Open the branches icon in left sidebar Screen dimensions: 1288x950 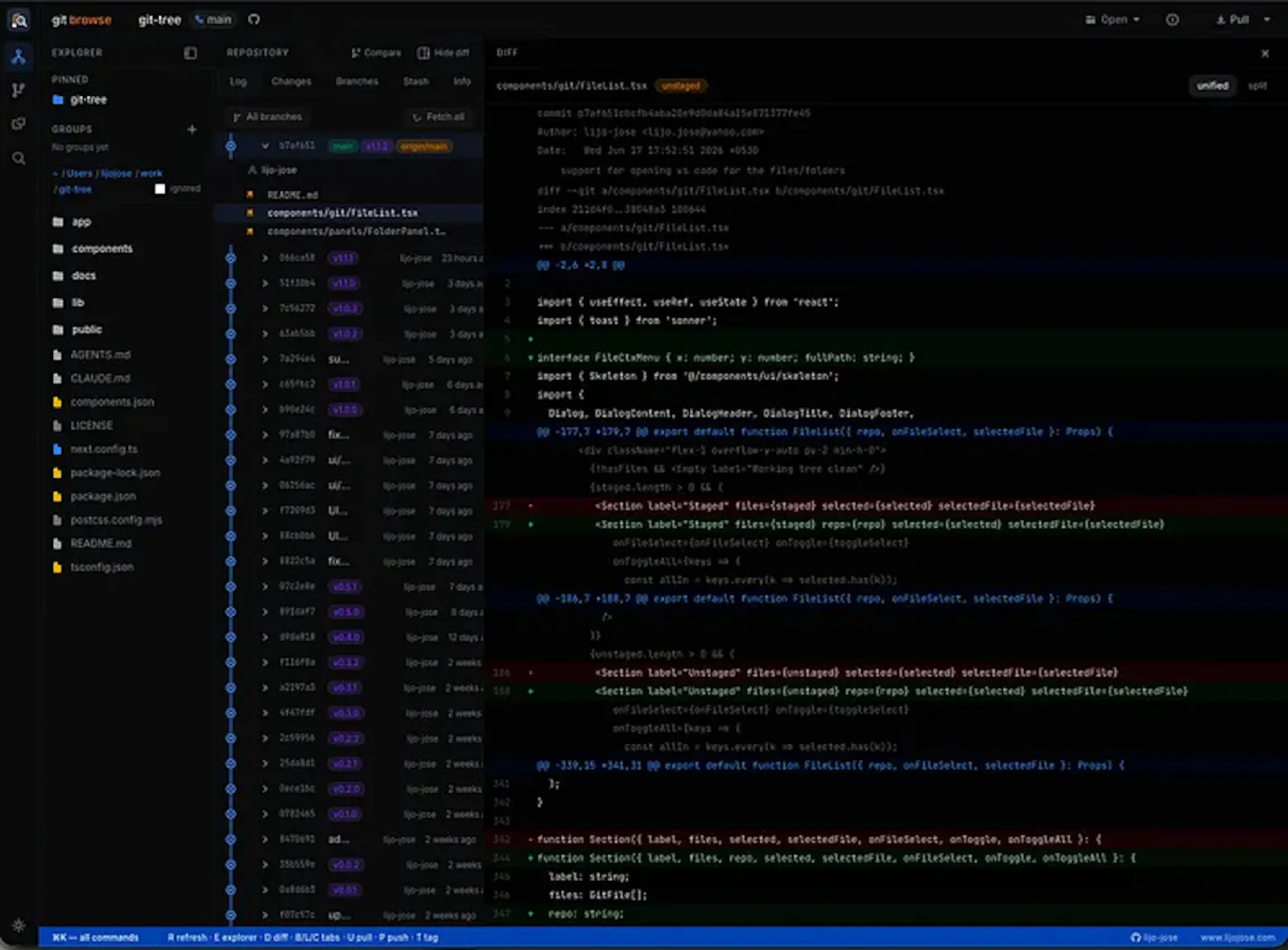click(x=19, y=90)
